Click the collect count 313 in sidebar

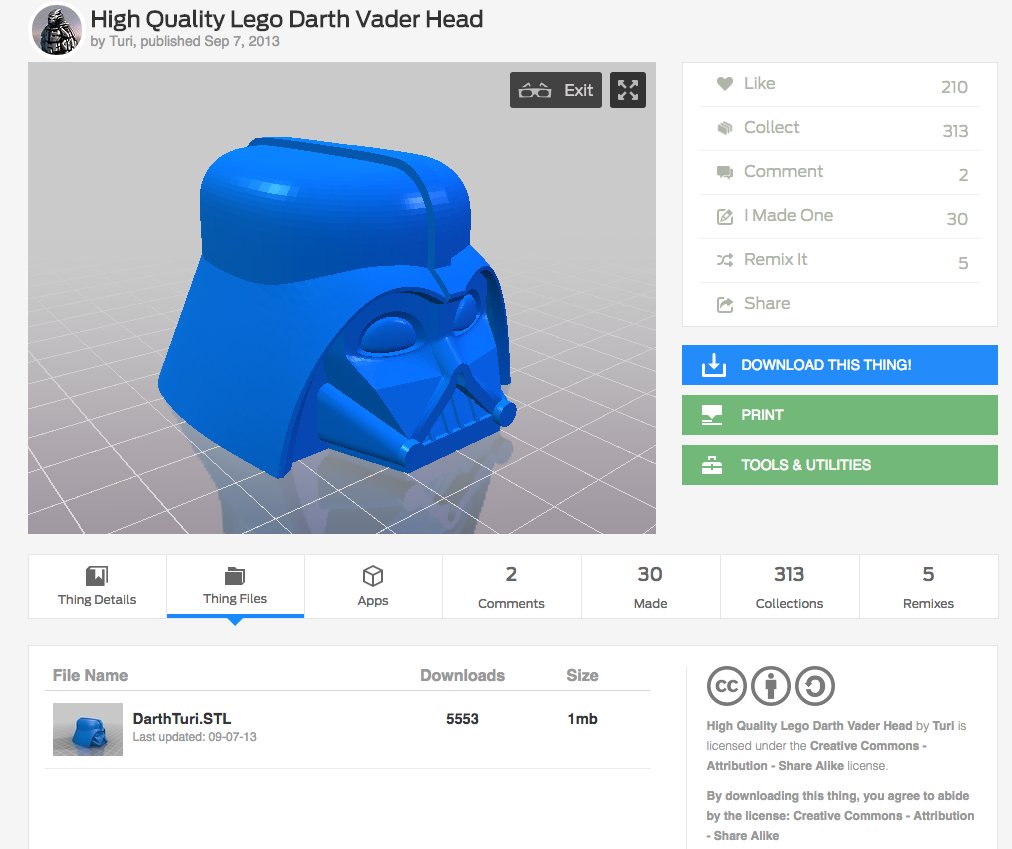click(955, 131)
